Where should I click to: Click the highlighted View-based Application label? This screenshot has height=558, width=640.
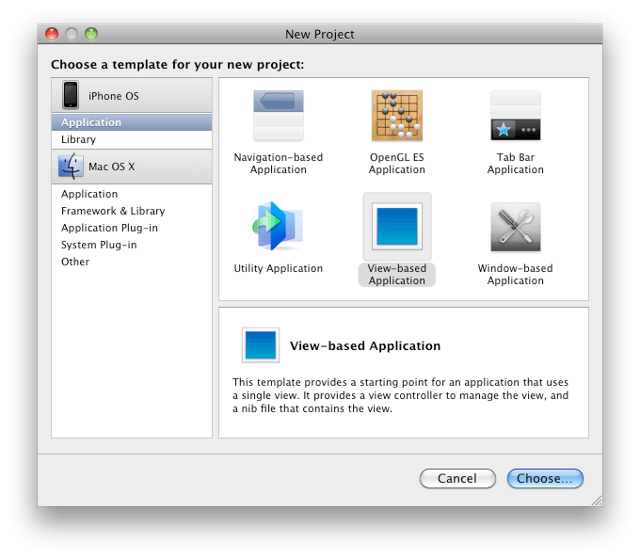[397, 274]
